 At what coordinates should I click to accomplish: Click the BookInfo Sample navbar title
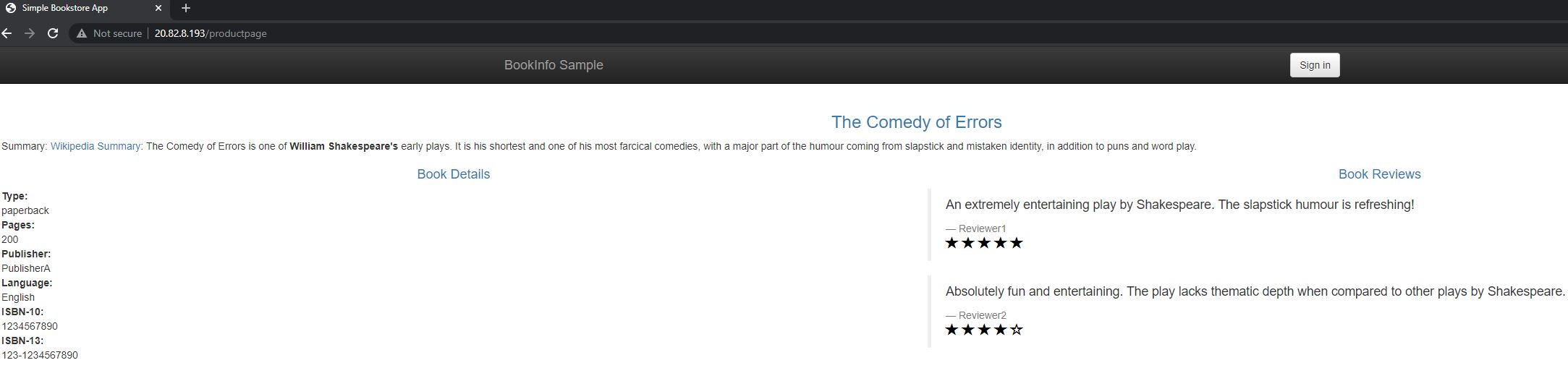(x=554, y=65)
